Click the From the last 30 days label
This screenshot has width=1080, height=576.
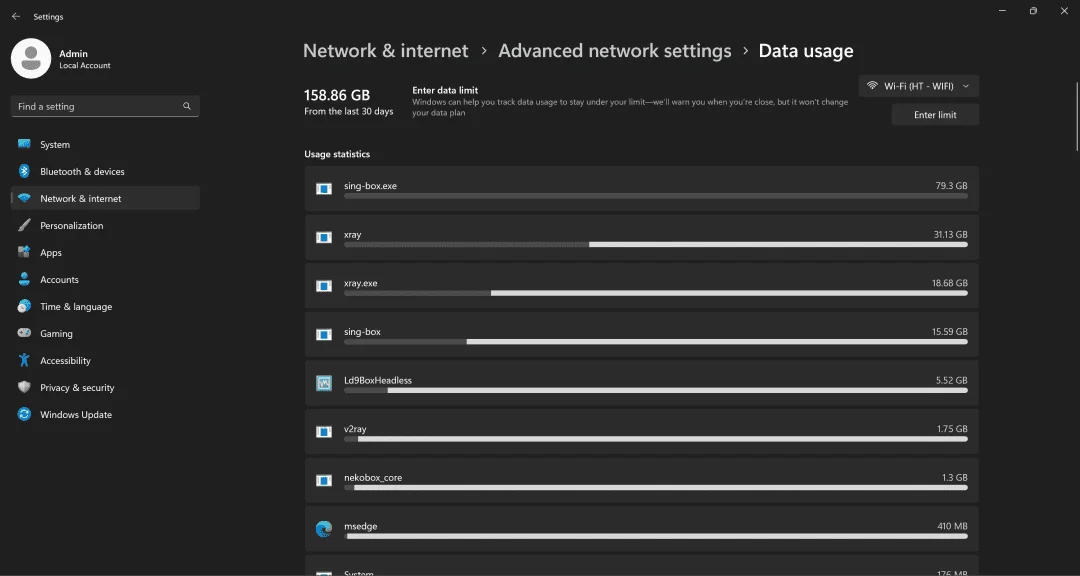tap(349, 111)
